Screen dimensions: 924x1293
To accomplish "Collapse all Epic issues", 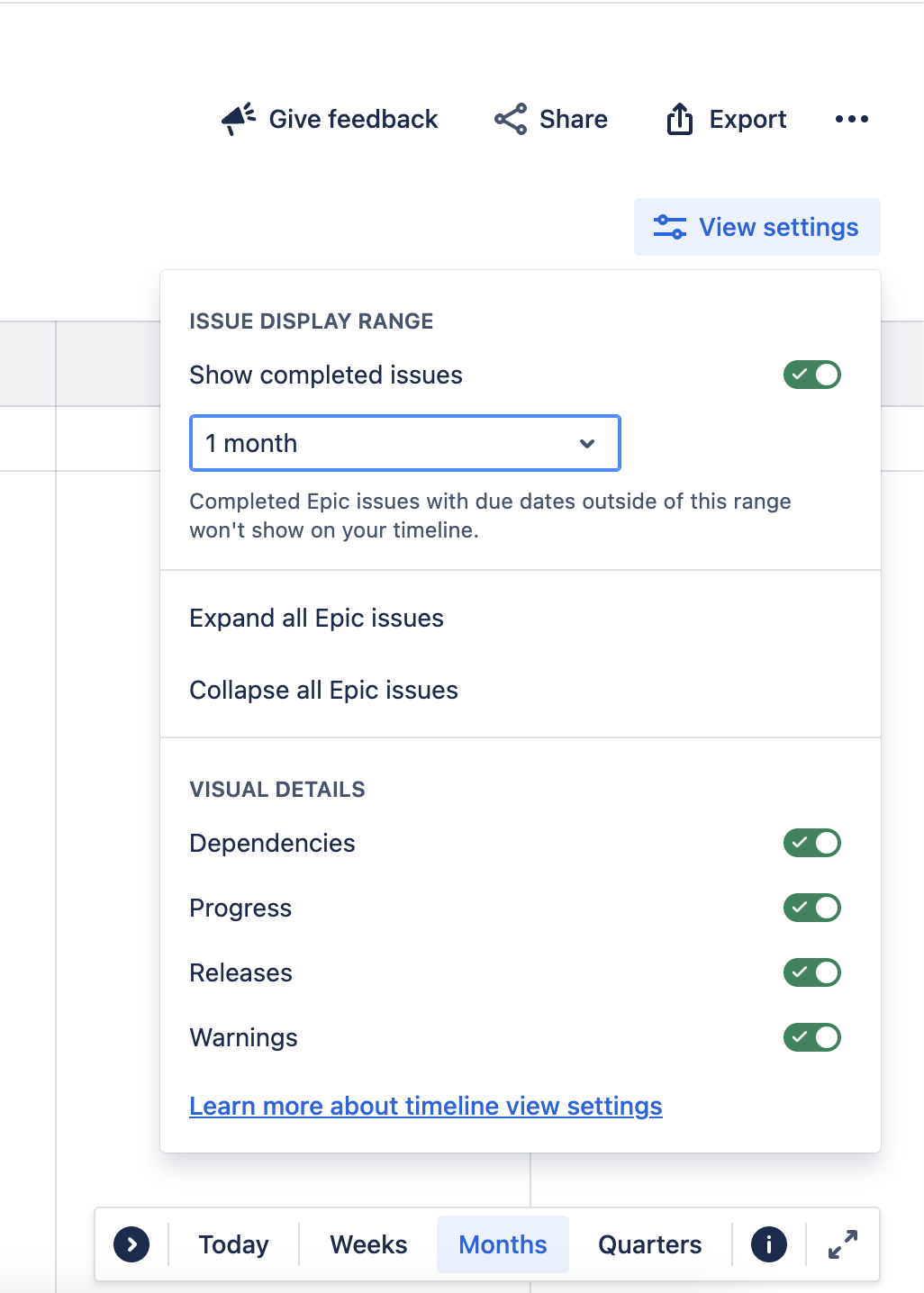I will (323, 691).
